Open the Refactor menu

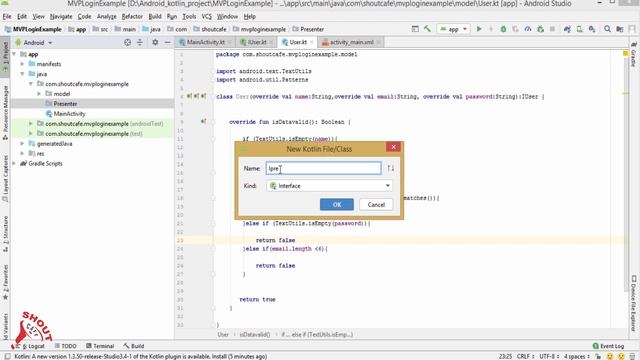click(x=132, y=16)
